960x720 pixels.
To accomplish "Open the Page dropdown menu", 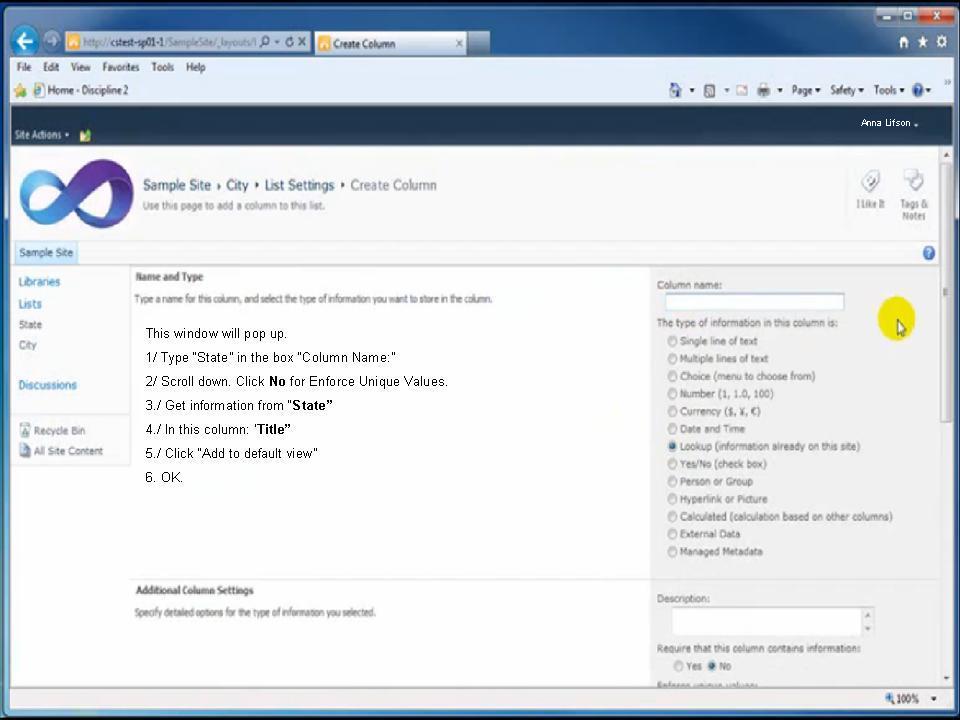I will [805, 90].
